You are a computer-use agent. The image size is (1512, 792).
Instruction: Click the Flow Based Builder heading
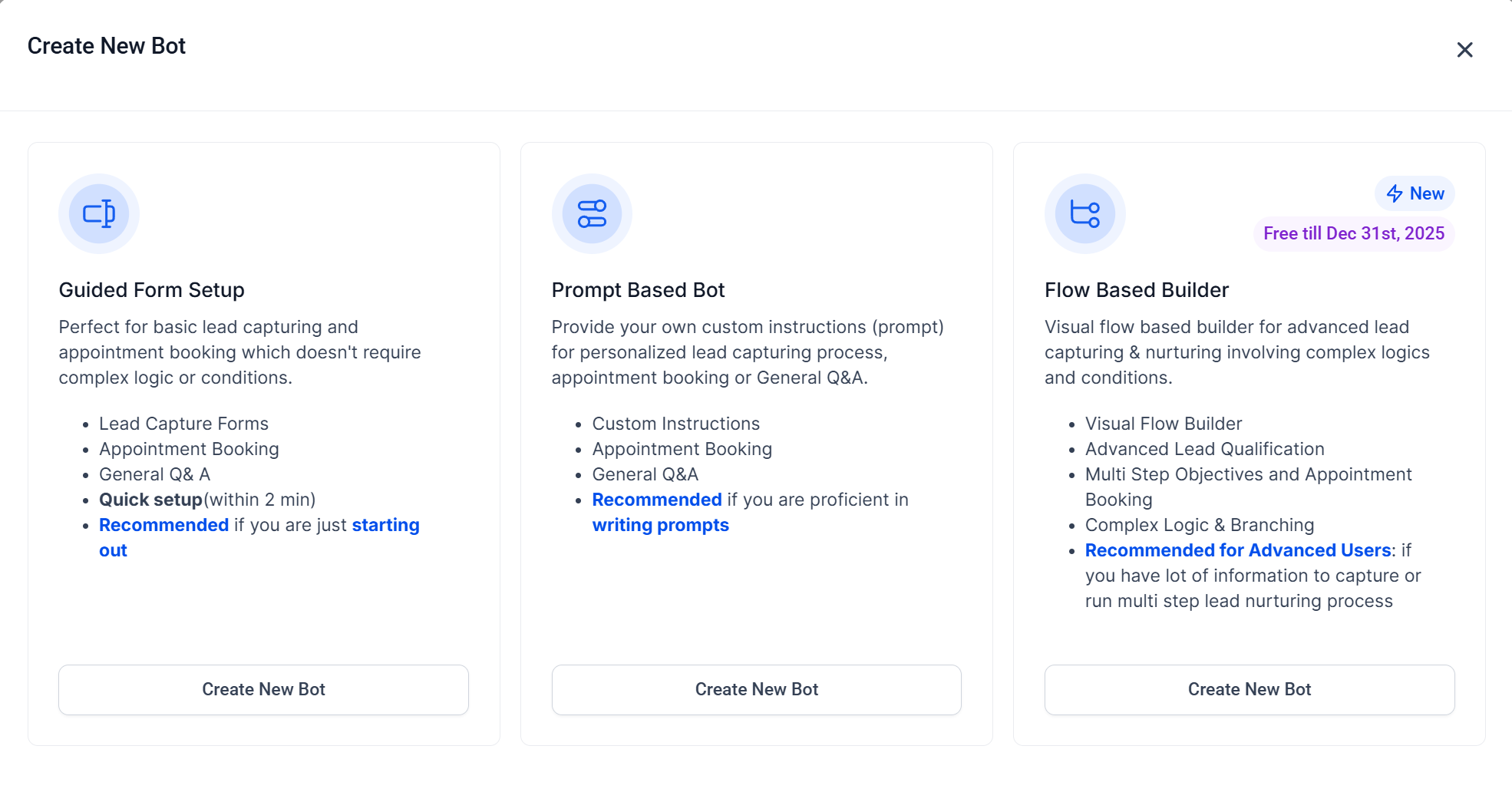click(1136, 290)
